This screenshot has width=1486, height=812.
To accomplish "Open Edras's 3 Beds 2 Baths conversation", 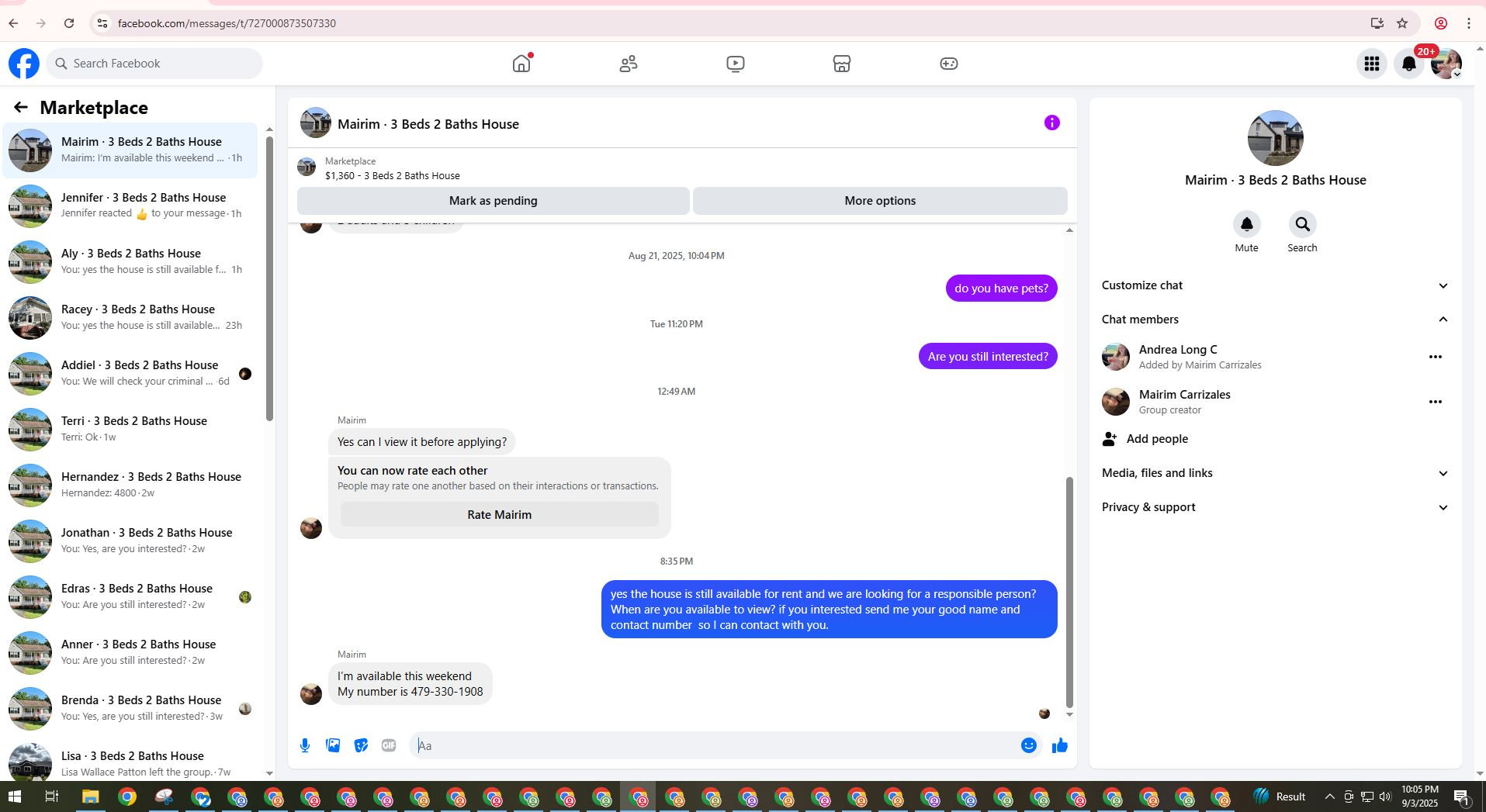I will (130, 597).
